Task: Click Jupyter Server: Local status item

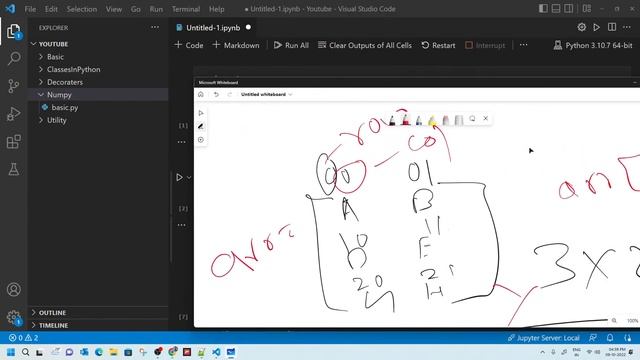Action: tap(544, 338)
